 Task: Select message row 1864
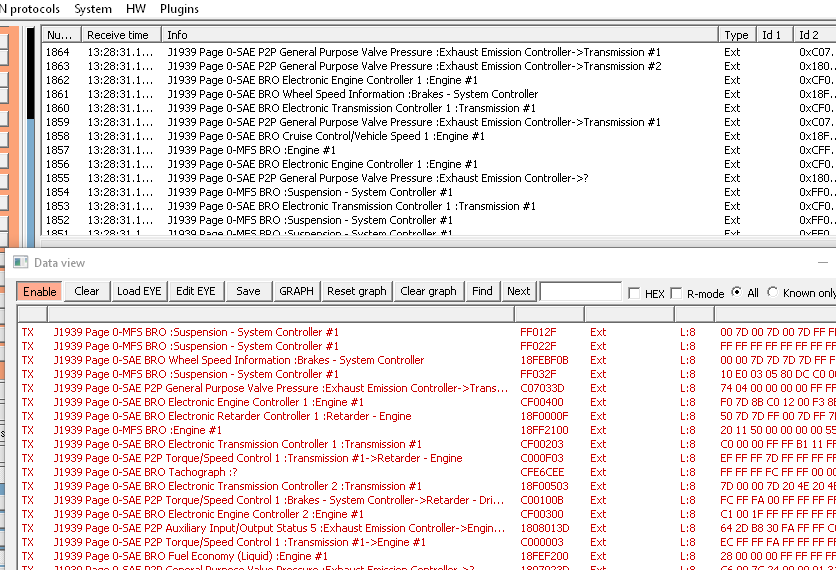point(439,52)
